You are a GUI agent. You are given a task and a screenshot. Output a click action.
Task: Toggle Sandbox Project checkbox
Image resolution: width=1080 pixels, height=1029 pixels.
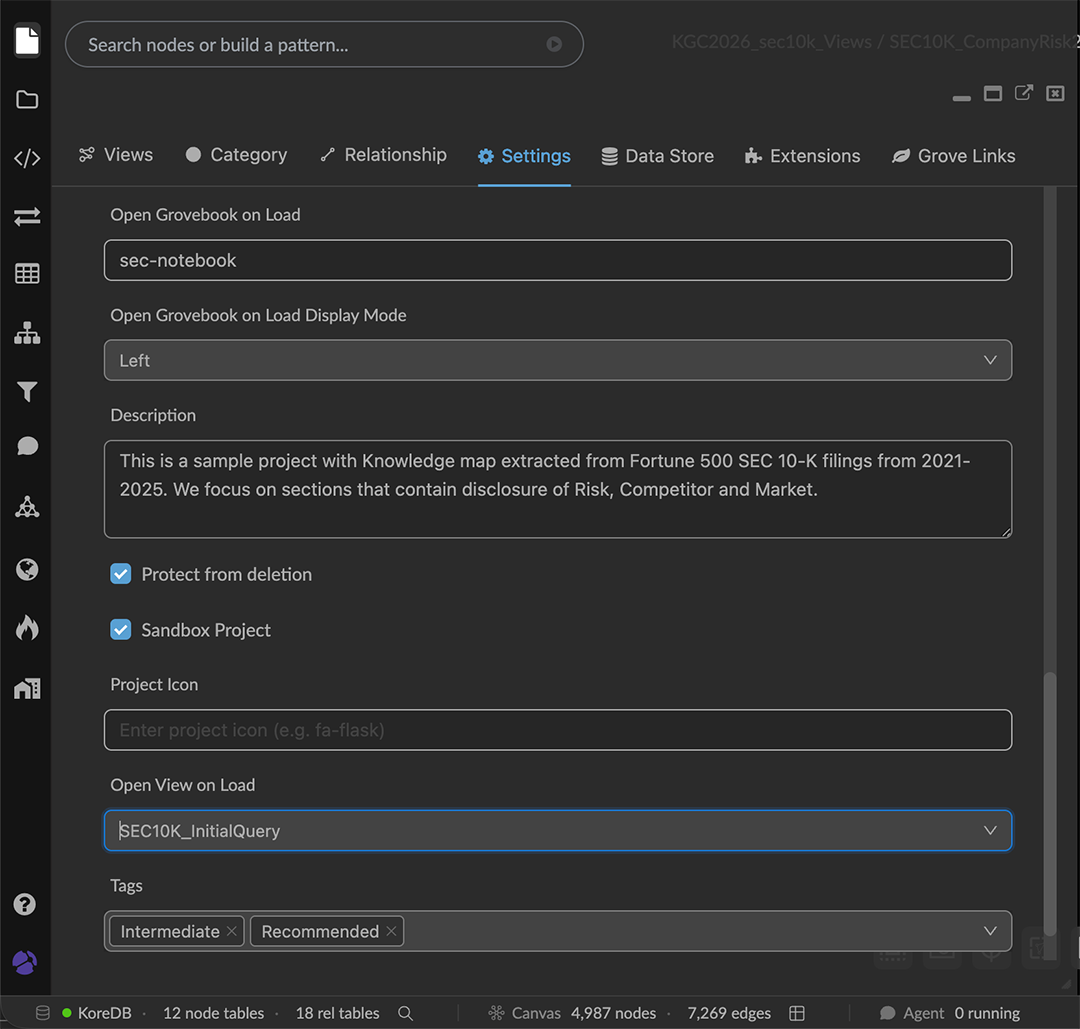[x=121, y=630]
